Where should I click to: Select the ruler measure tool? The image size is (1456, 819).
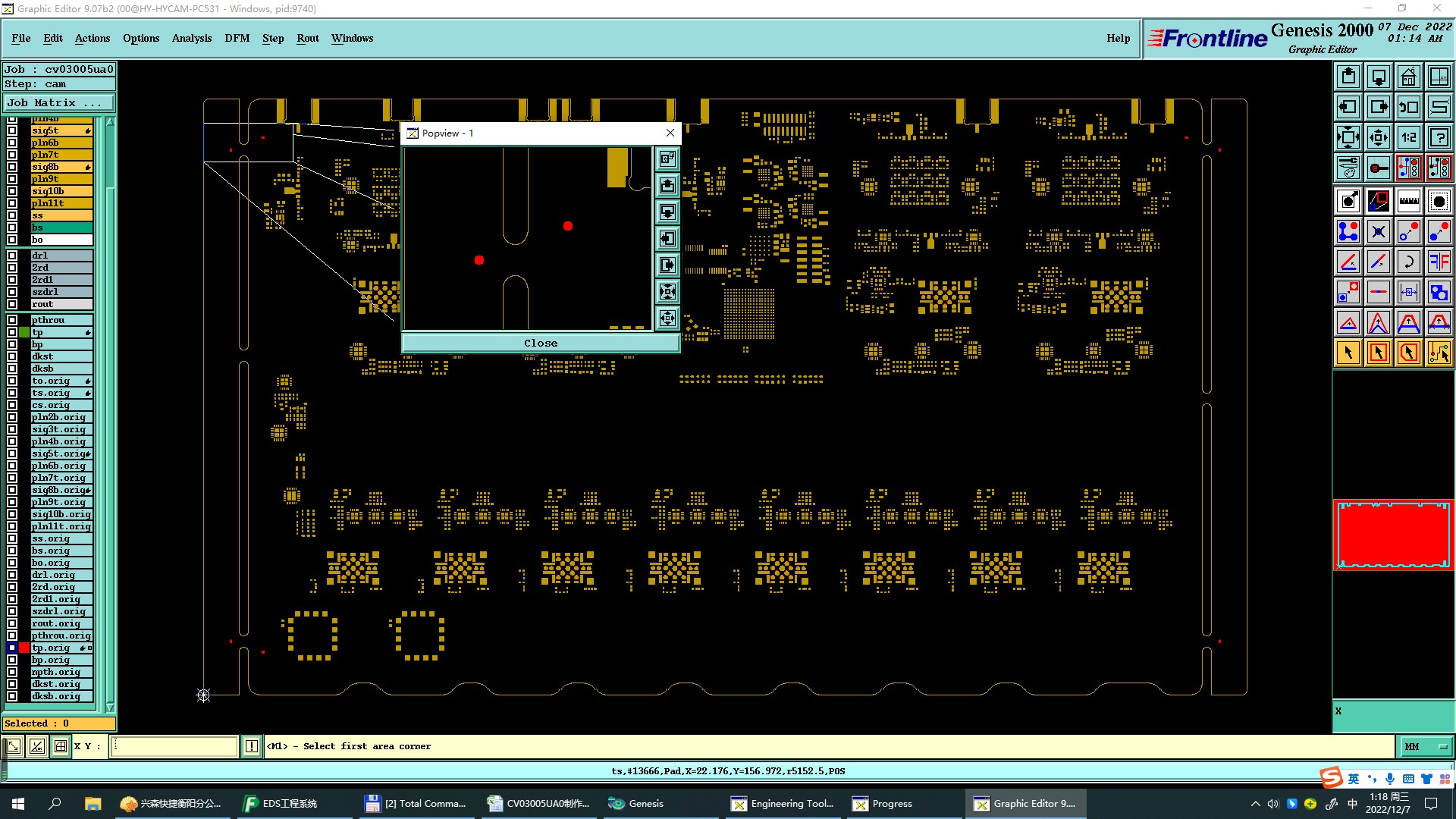(1408, 201)
